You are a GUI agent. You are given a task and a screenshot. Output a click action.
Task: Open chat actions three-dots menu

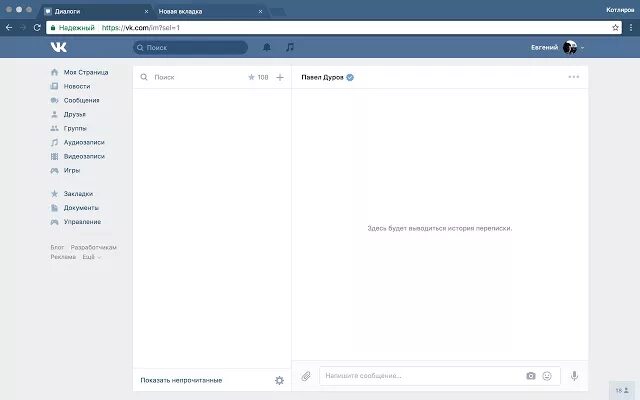click(573, 77)
